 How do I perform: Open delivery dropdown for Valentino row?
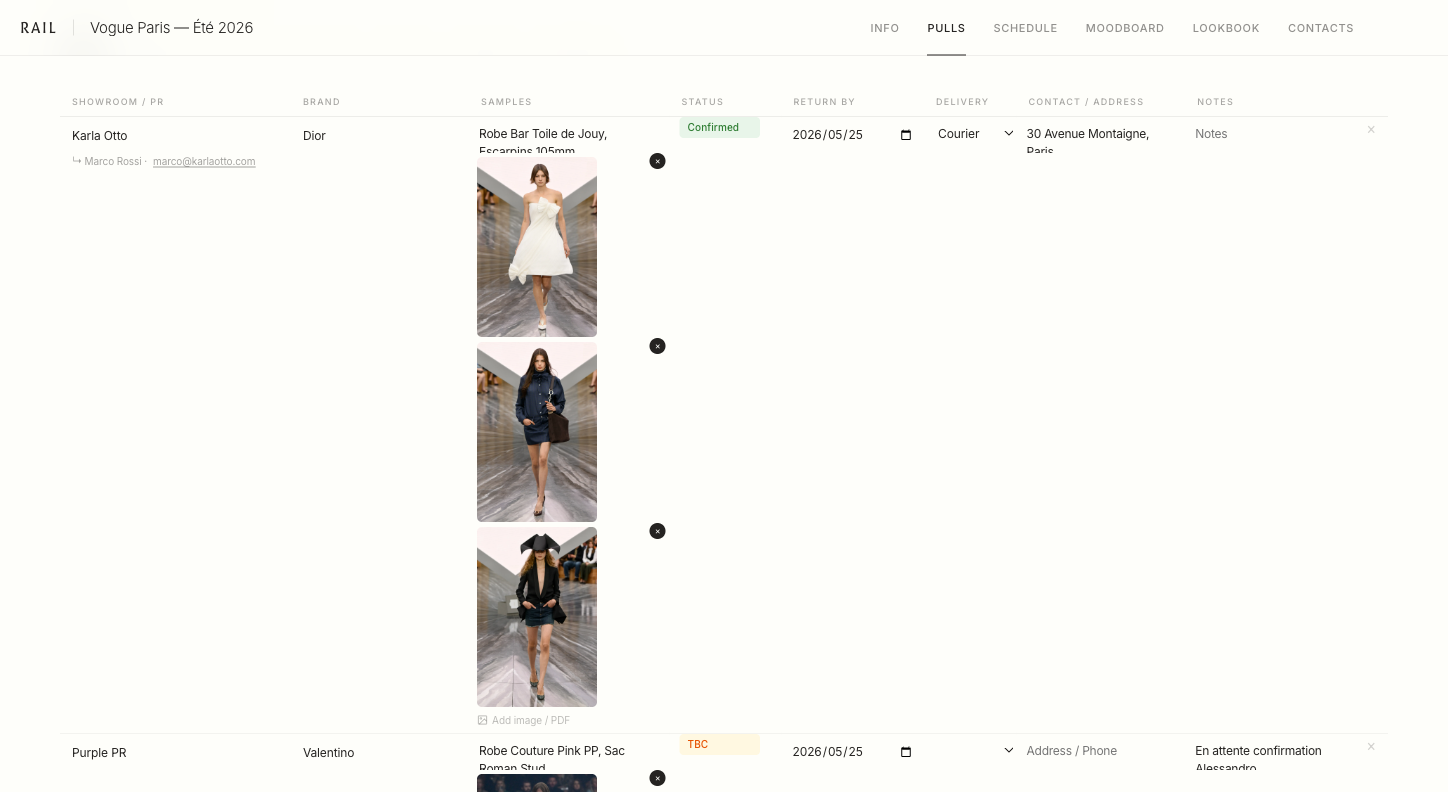[x=976, y=751]
